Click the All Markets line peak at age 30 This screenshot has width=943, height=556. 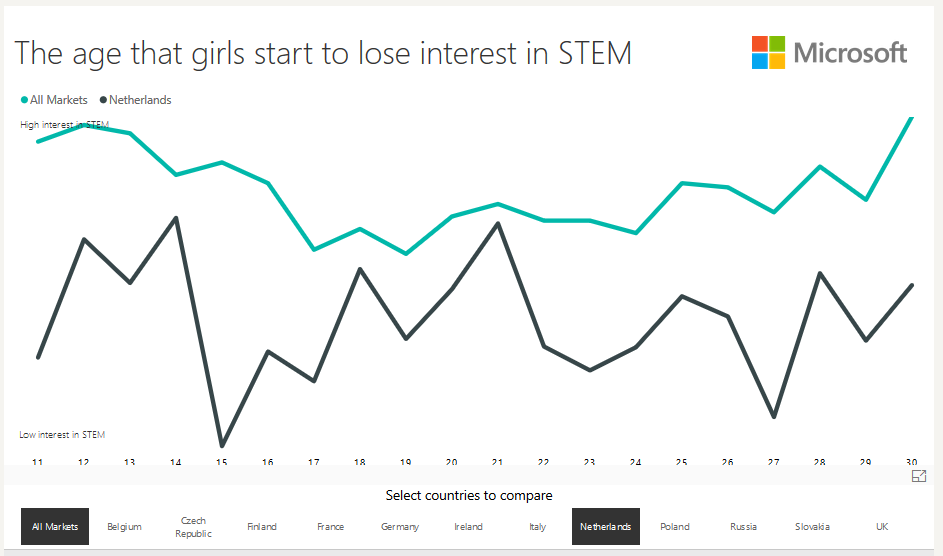911,118
